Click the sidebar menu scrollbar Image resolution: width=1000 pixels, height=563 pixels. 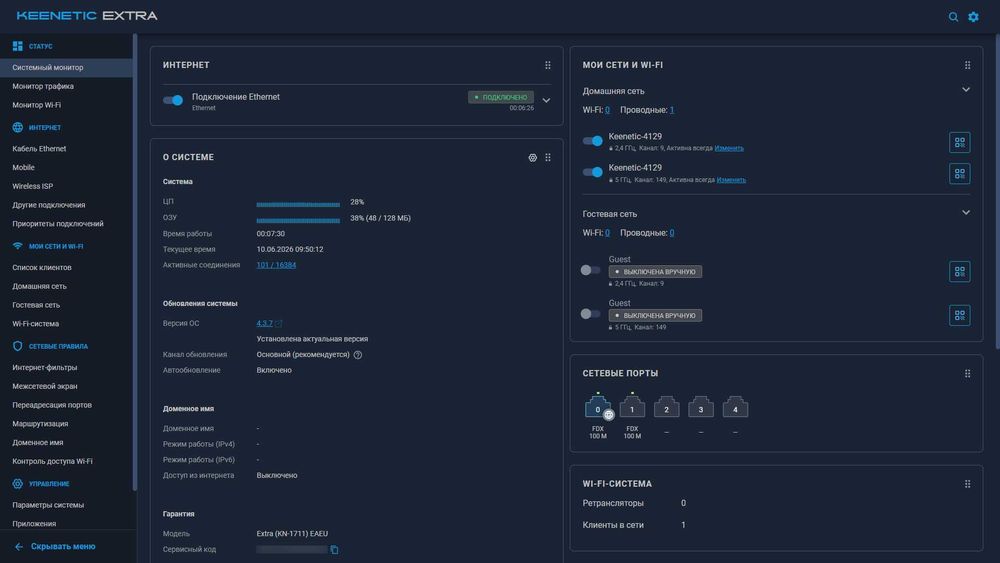[135, 261]
